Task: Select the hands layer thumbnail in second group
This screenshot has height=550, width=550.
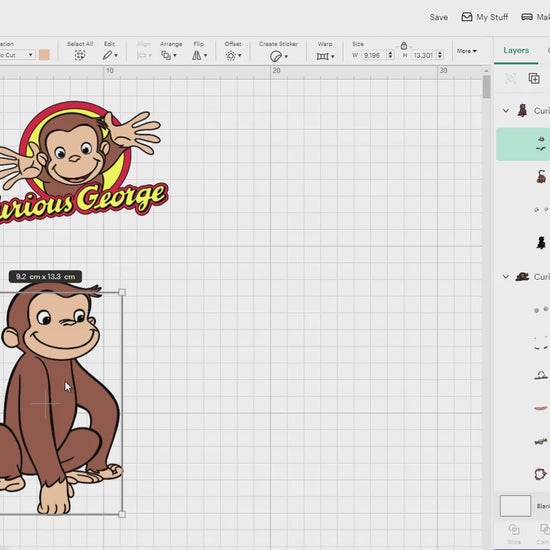Action: pos(541,441)
